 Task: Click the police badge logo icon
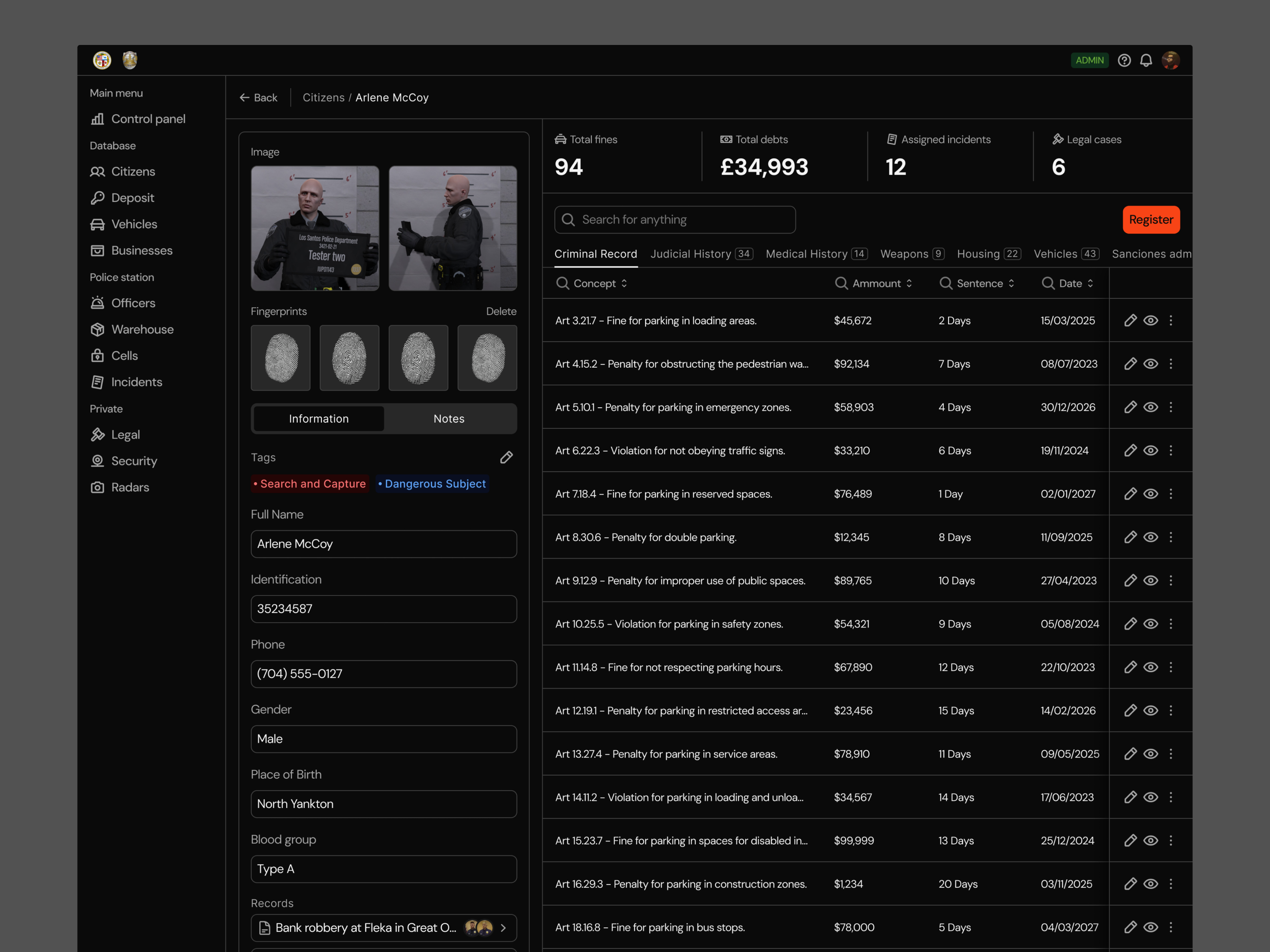click(130, 60)
